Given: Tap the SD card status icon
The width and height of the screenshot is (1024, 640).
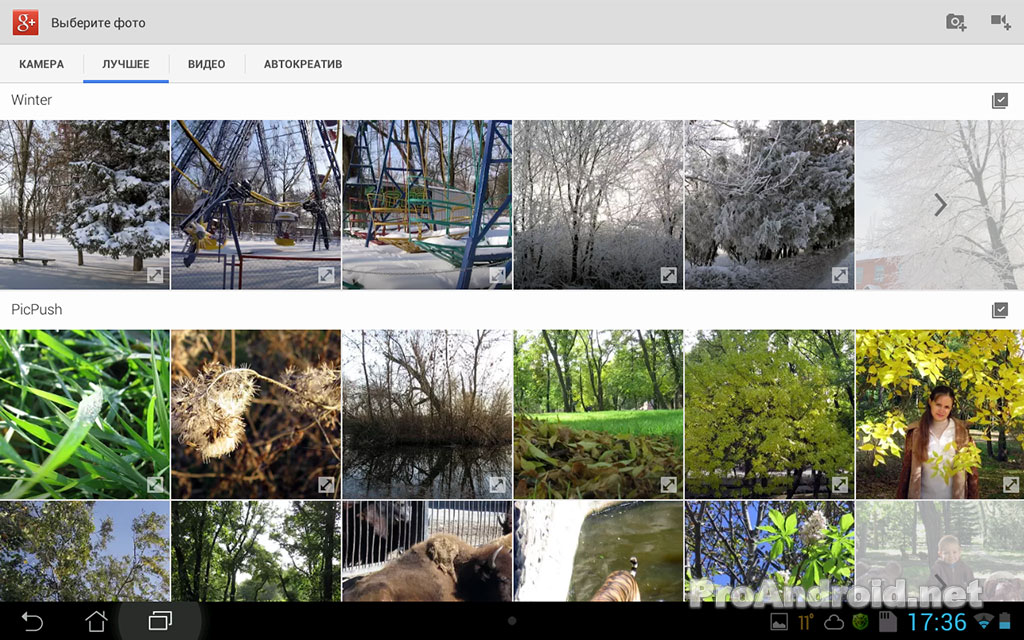Looking at the screenshot, I should point(887,622).
